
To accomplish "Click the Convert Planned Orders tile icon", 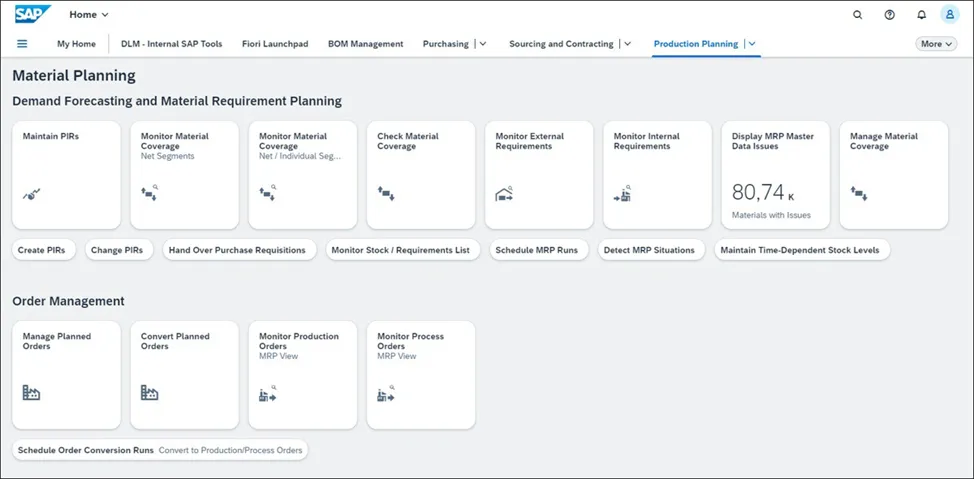I will pos(150,393).
